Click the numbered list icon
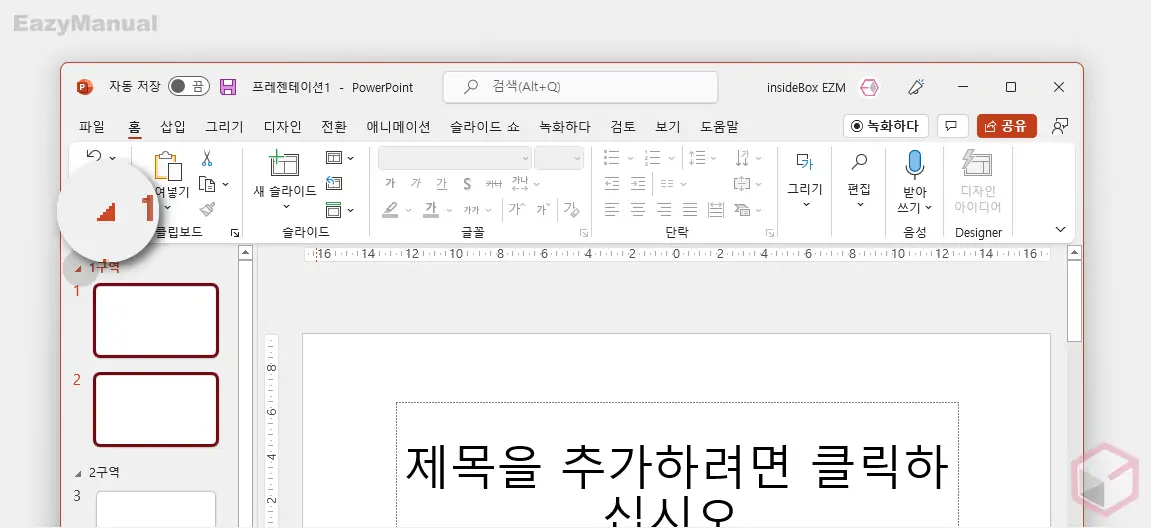Screen dimensions: 1151x528 pyautogui.click(x=651, y=157)
